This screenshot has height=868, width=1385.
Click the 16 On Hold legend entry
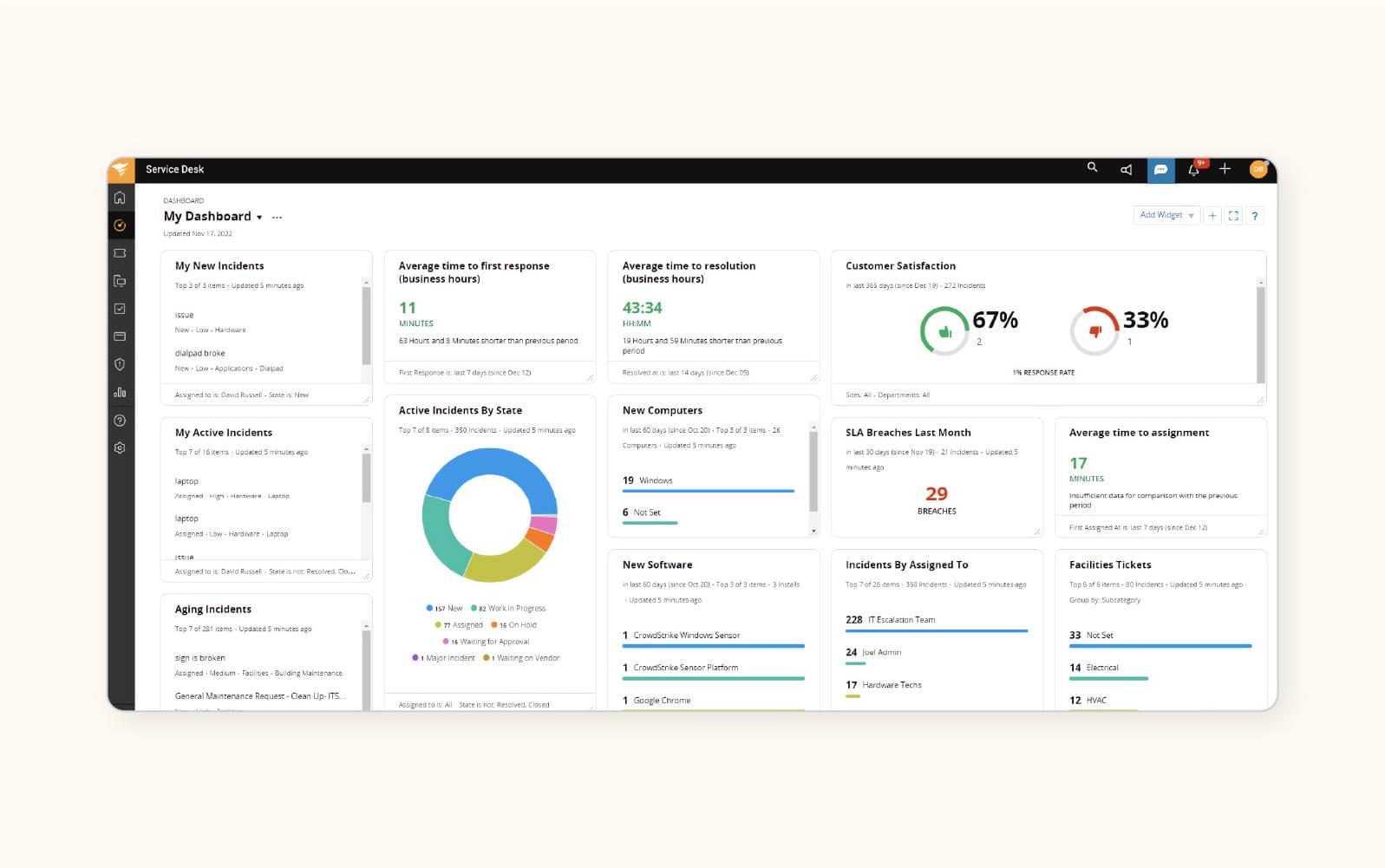[x=513, y=624]
